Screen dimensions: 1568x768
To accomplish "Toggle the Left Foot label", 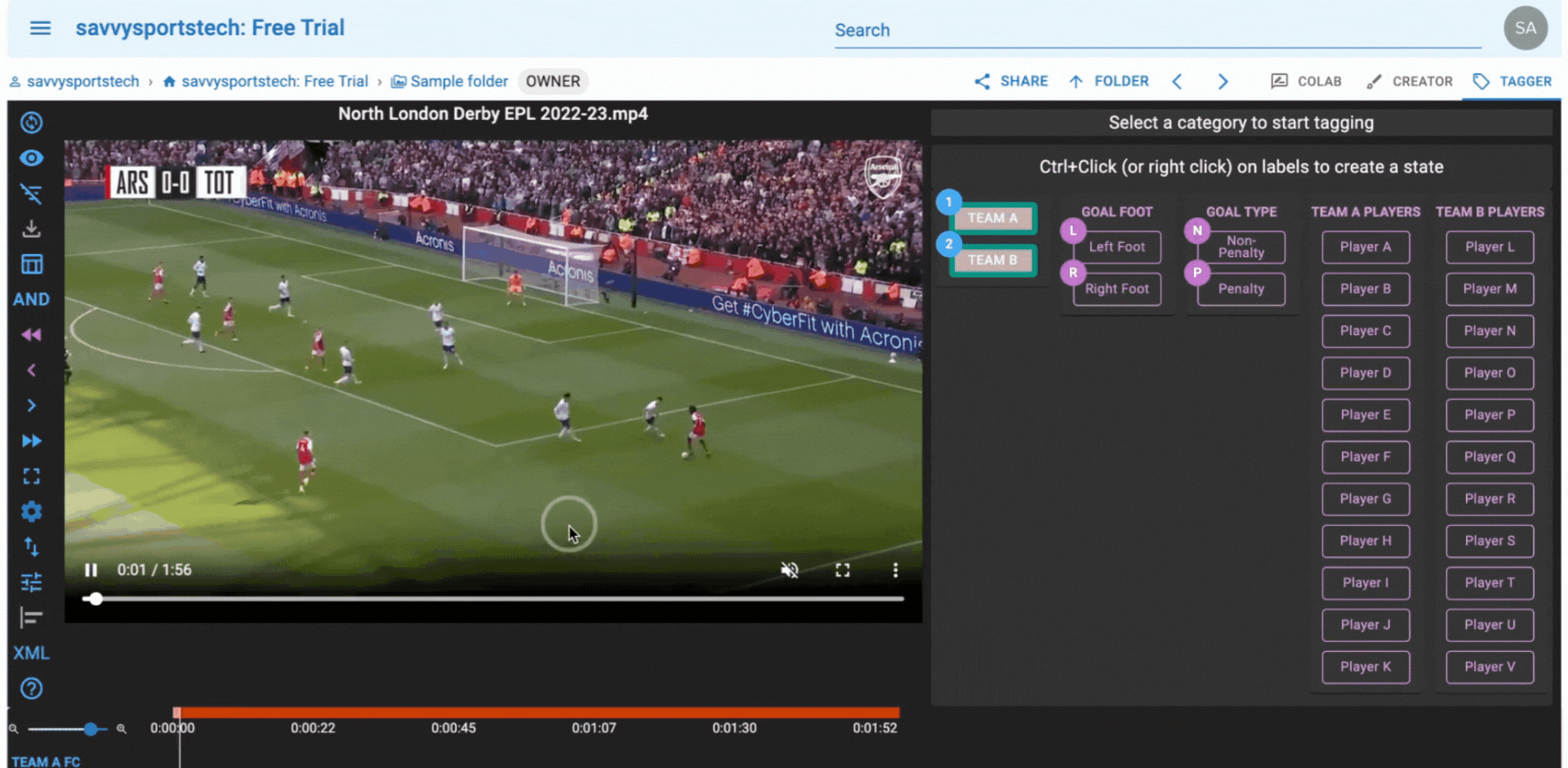I will tap(1116, 247).
